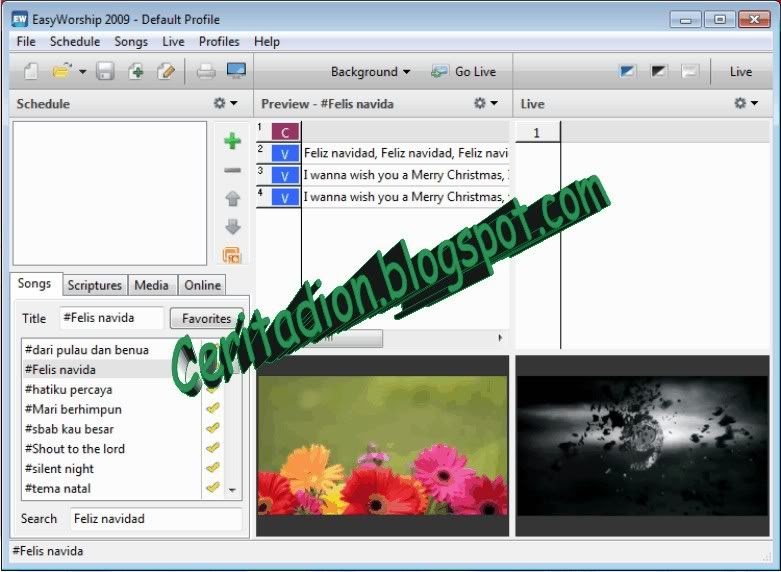781x572 pixels.
Task: Click the minus remove-from-schedule icon
Action: 233,170
